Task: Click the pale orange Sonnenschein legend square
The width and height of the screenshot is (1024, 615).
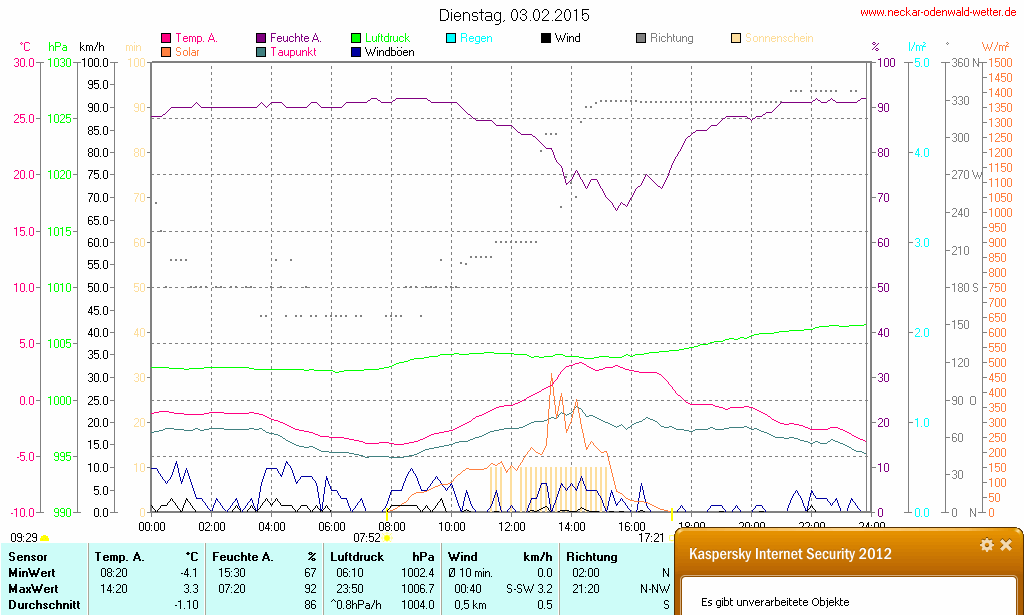Action: click(x=736, y=39)
